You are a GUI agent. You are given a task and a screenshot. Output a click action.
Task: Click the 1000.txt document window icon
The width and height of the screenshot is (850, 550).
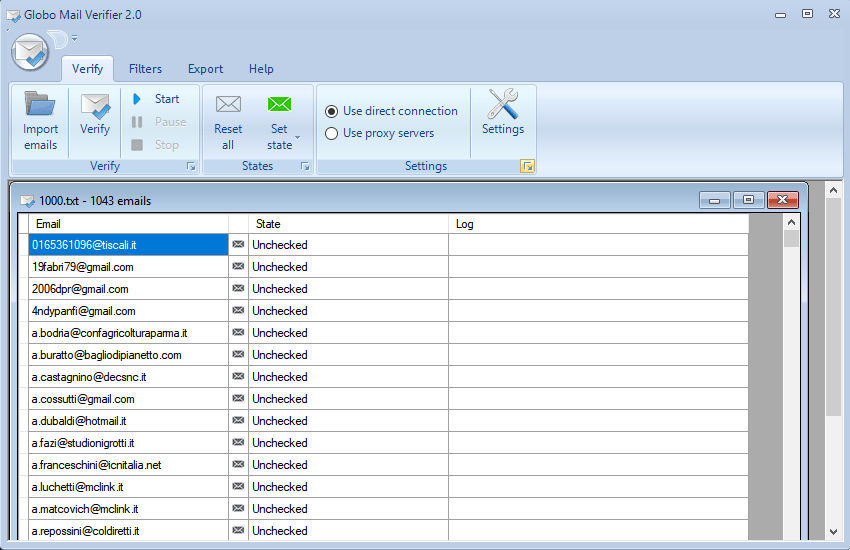click(27, 201)
